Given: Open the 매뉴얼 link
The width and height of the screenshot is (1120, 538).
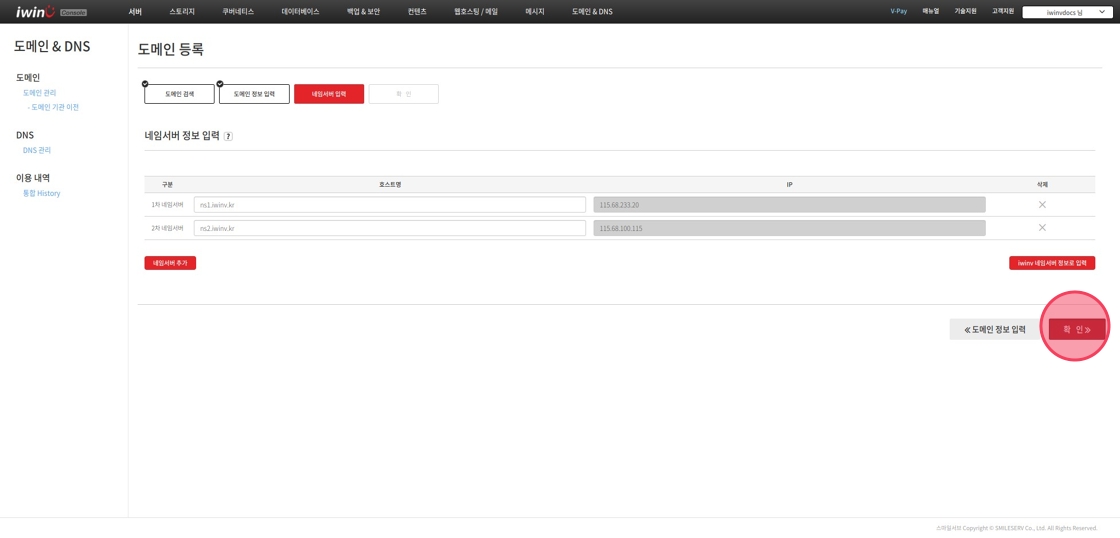Looking at the screenshot, I should click(x=931, y=11).
